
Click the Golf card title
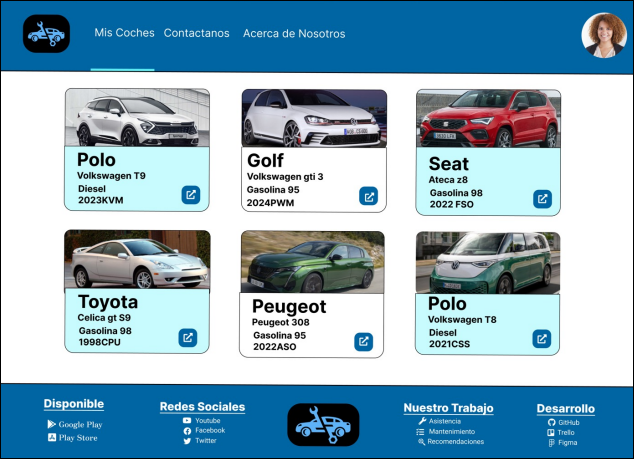pyautogui.click(x=265, y=161)
